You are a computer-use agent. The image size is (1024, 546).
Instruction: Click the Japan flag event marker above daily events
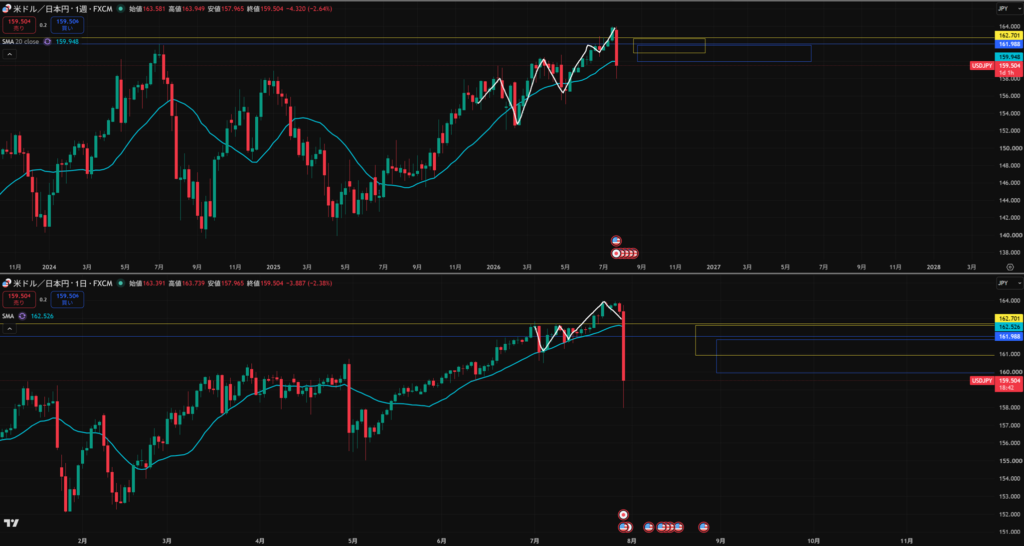[623, 515]
